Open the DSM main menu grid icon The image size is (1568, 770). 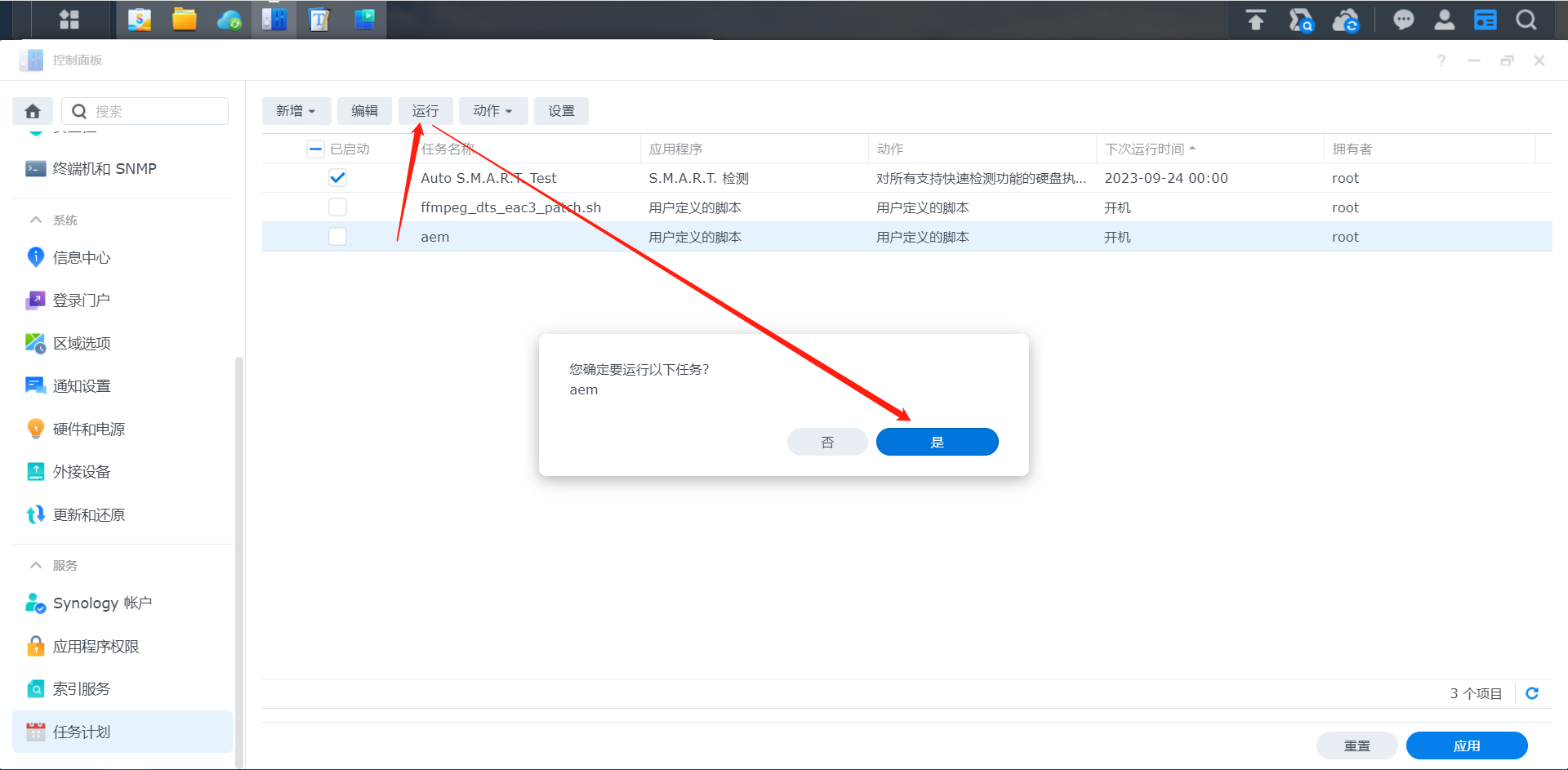69,20
